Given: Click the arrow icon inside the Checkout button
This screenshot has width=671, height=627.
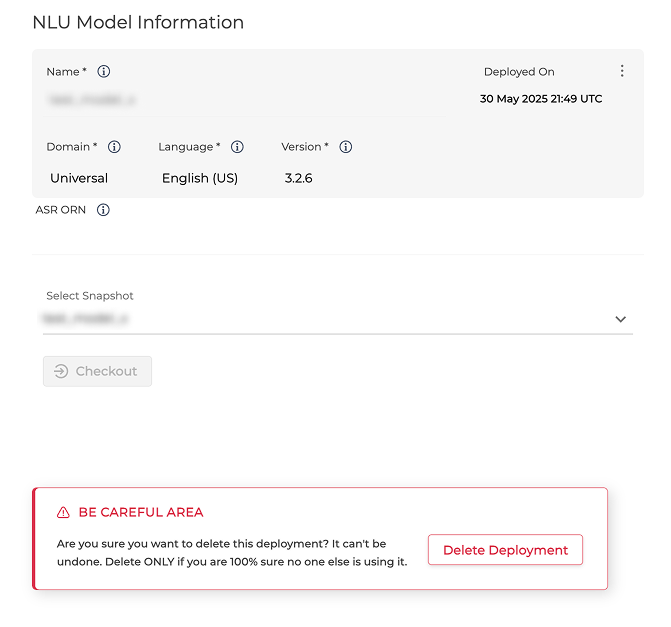Looking at the screenshot, I should (61, 371).
